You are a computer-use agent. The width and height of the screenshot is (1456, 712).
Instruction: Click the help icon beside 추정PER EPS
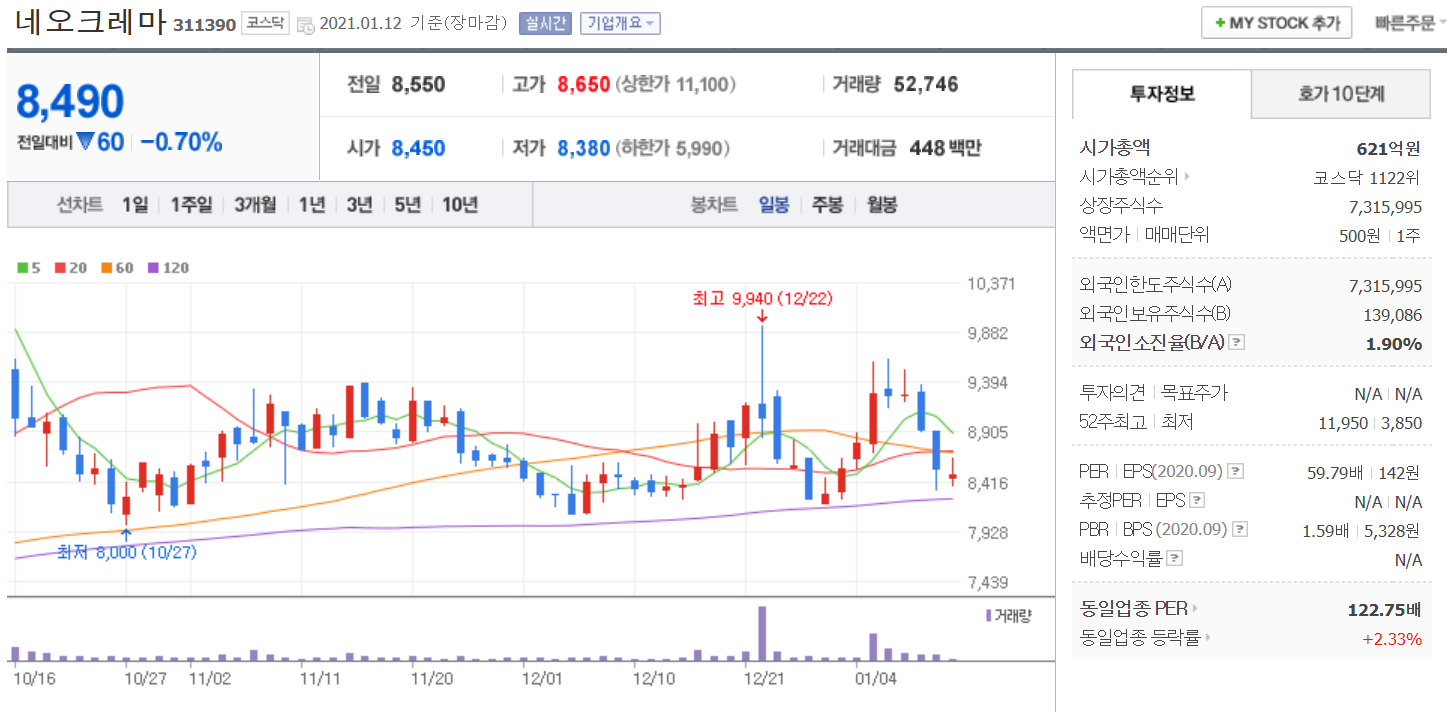click(x=1197, y=501)
